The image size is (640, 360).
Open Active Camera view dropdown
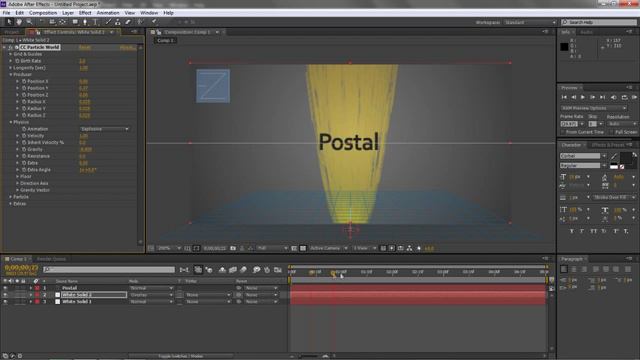(x=329, y=248)
